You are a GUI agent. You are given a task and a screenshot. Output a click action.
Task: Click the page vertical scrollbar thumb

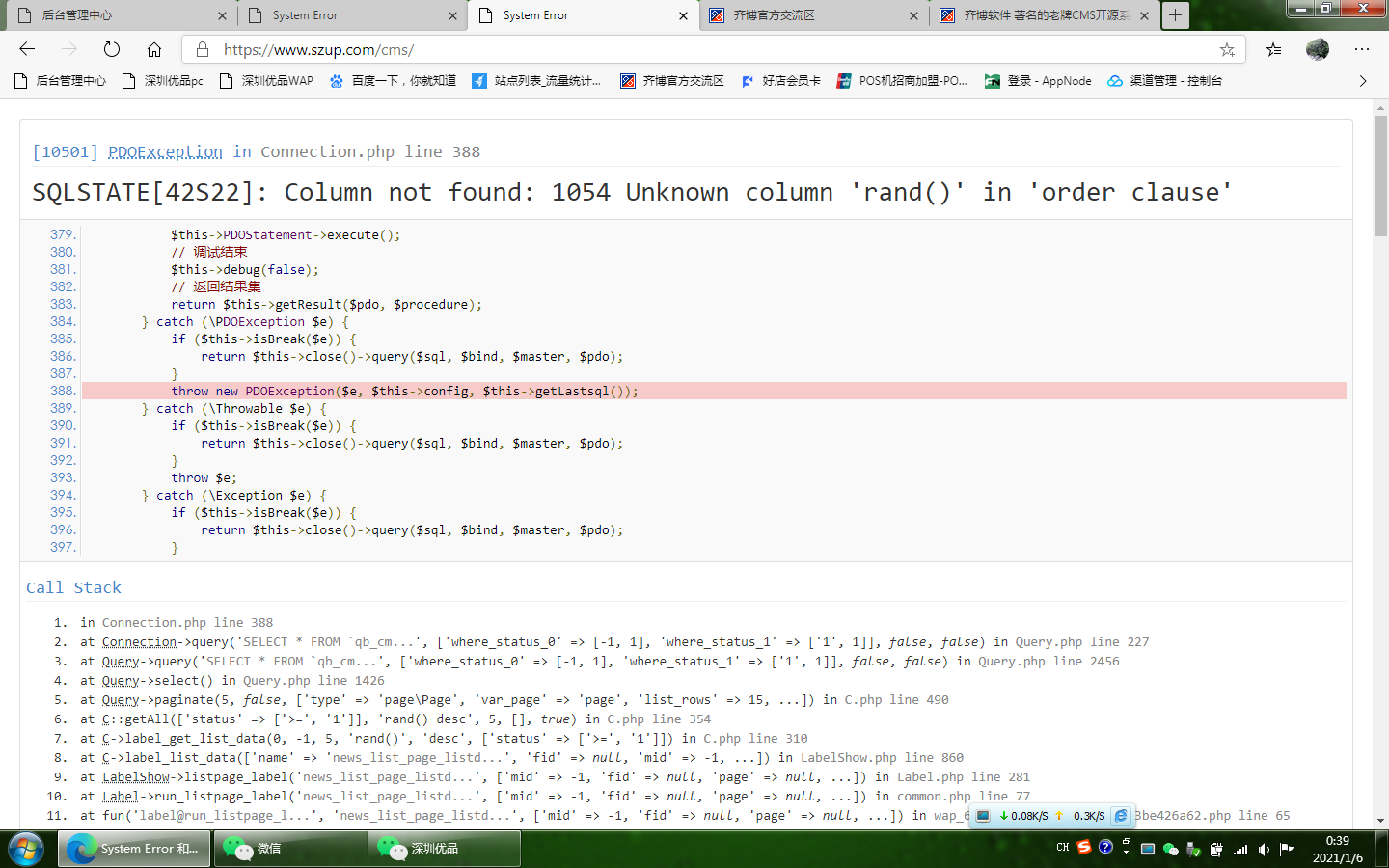[1380, 176]
